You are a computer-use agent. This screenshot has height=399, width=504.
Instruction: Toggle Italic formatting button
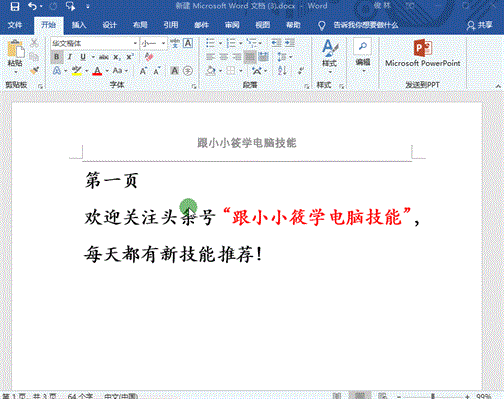70,57
